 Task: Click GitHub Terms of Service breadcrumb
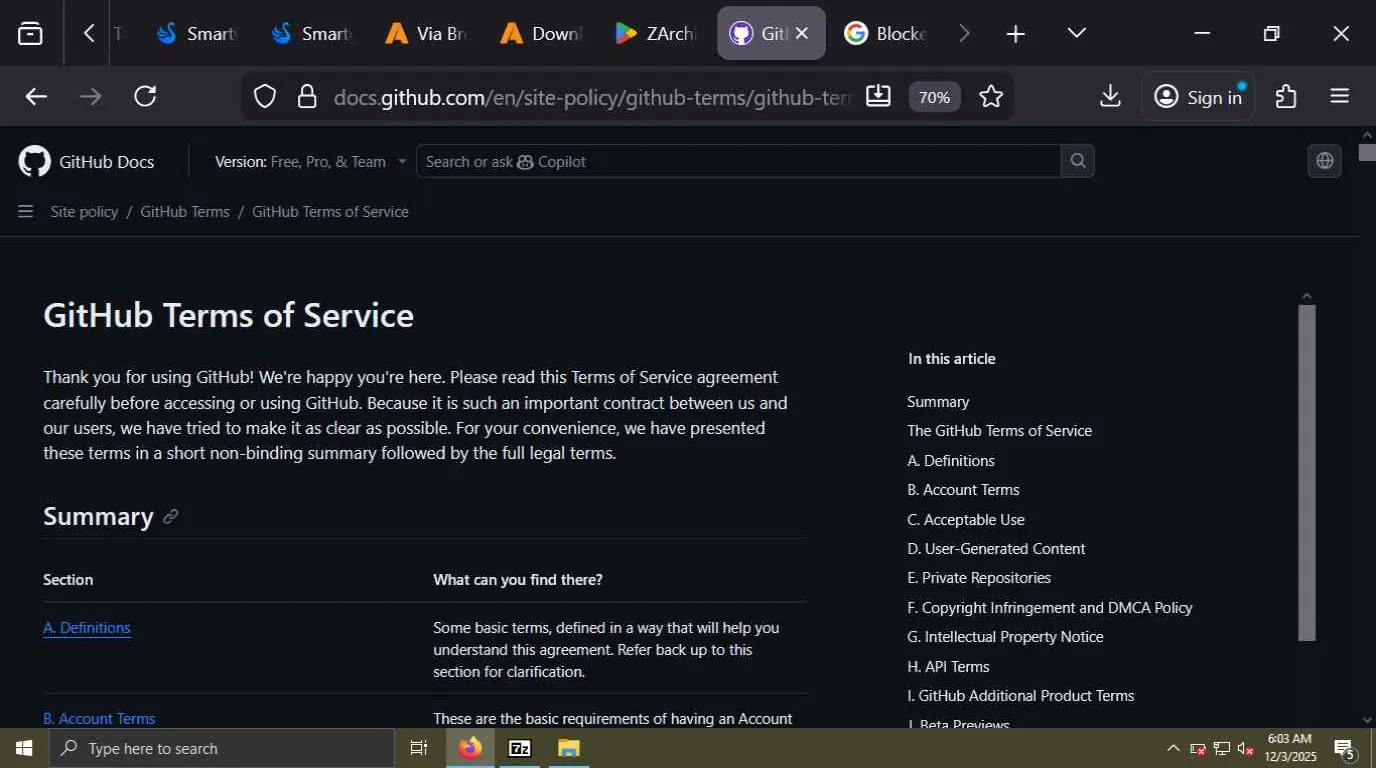point(330,212)
